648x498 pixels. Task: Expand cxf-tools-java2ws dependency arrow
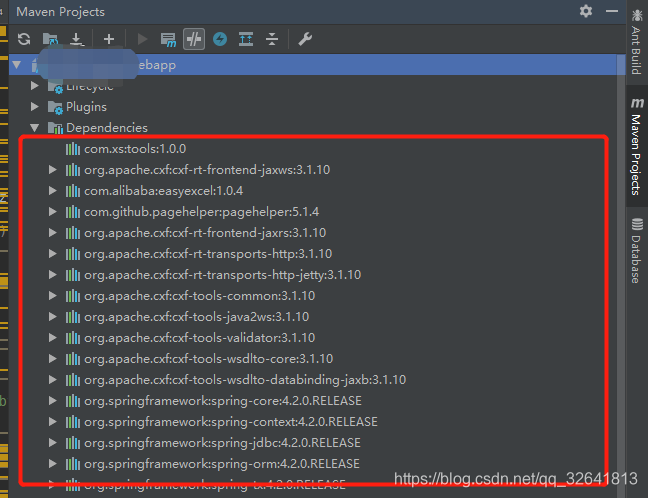(52, 317)
